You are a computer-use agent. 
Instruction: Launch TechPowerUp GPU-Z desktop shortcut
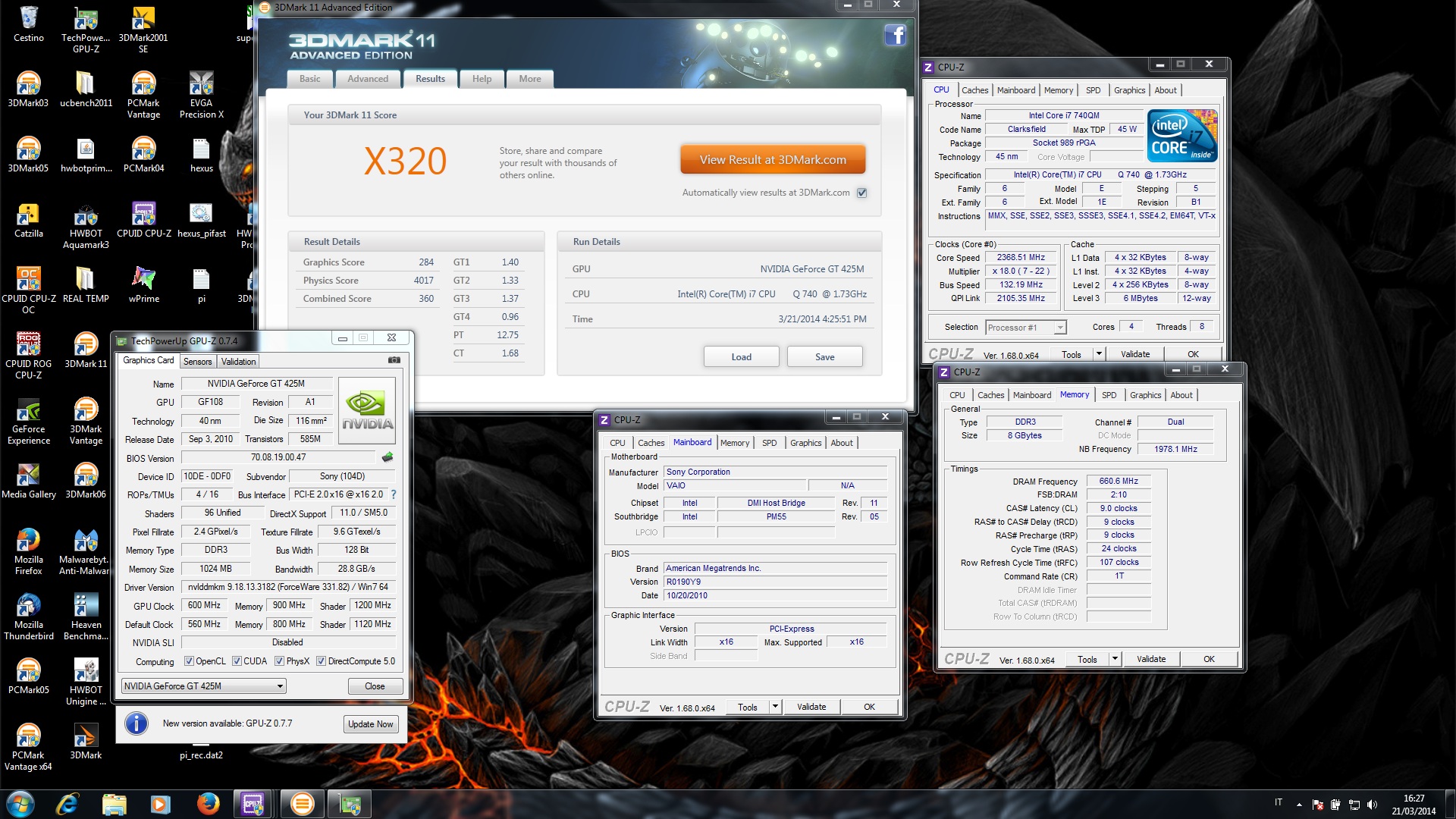tap(86, 30)
